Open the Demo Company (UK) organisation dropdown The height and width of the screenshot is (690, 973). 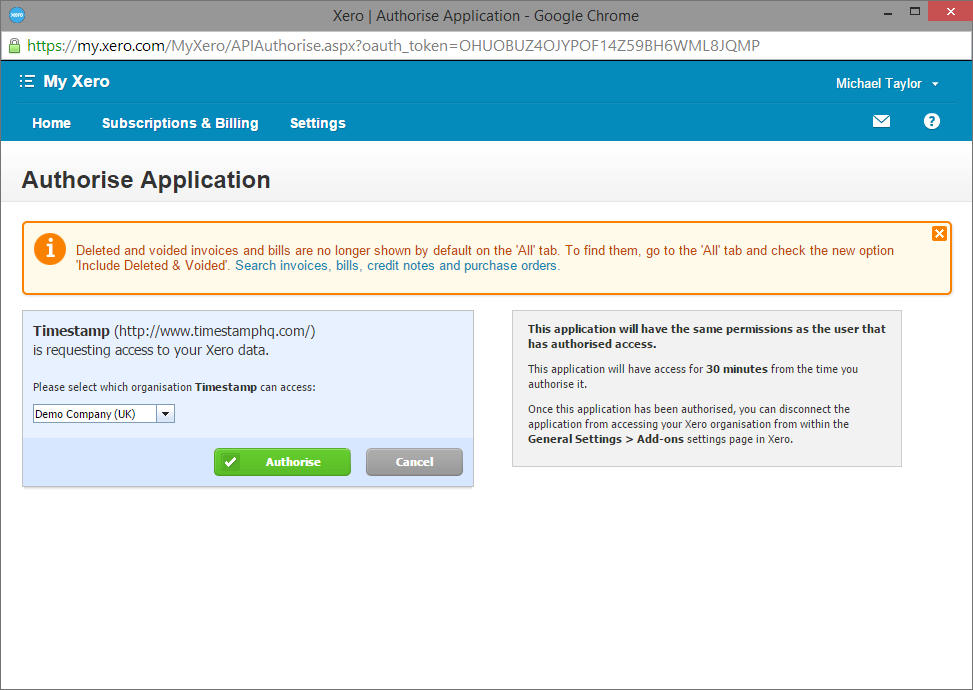point(104,414)
